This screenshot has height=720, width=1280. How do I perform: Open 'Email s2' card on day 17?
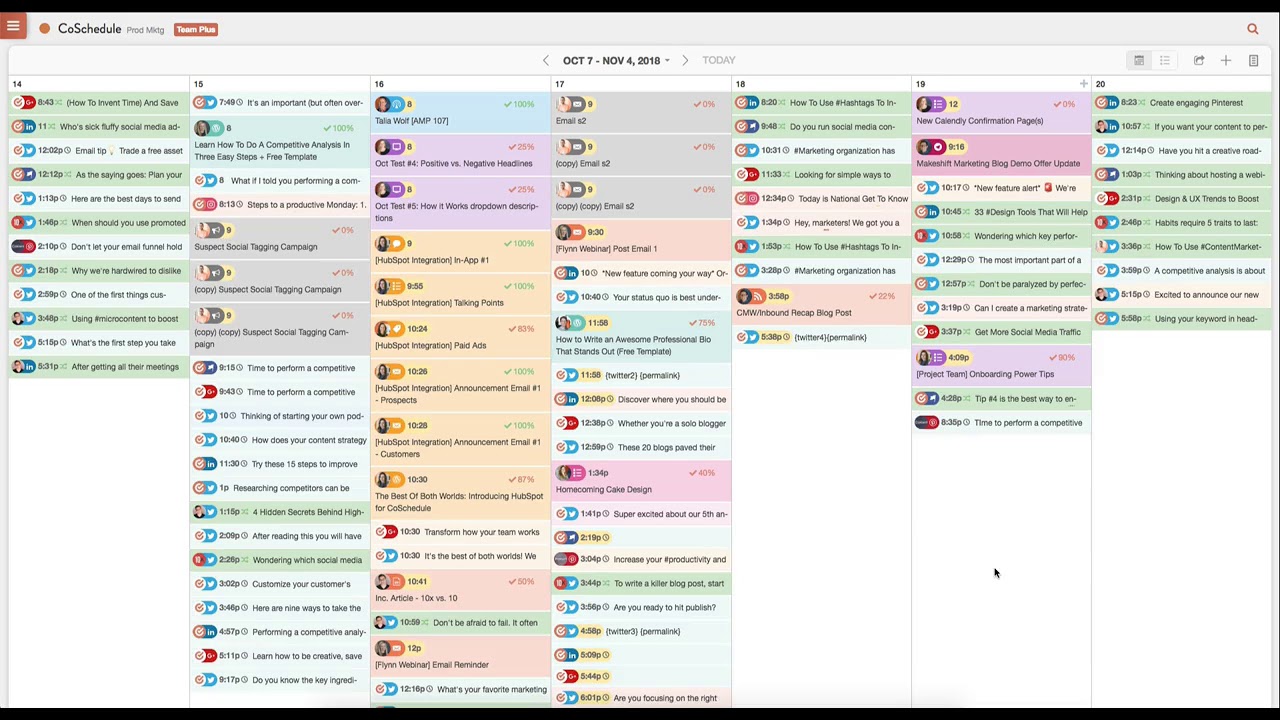pyautogui.click(x=640, y=112)
